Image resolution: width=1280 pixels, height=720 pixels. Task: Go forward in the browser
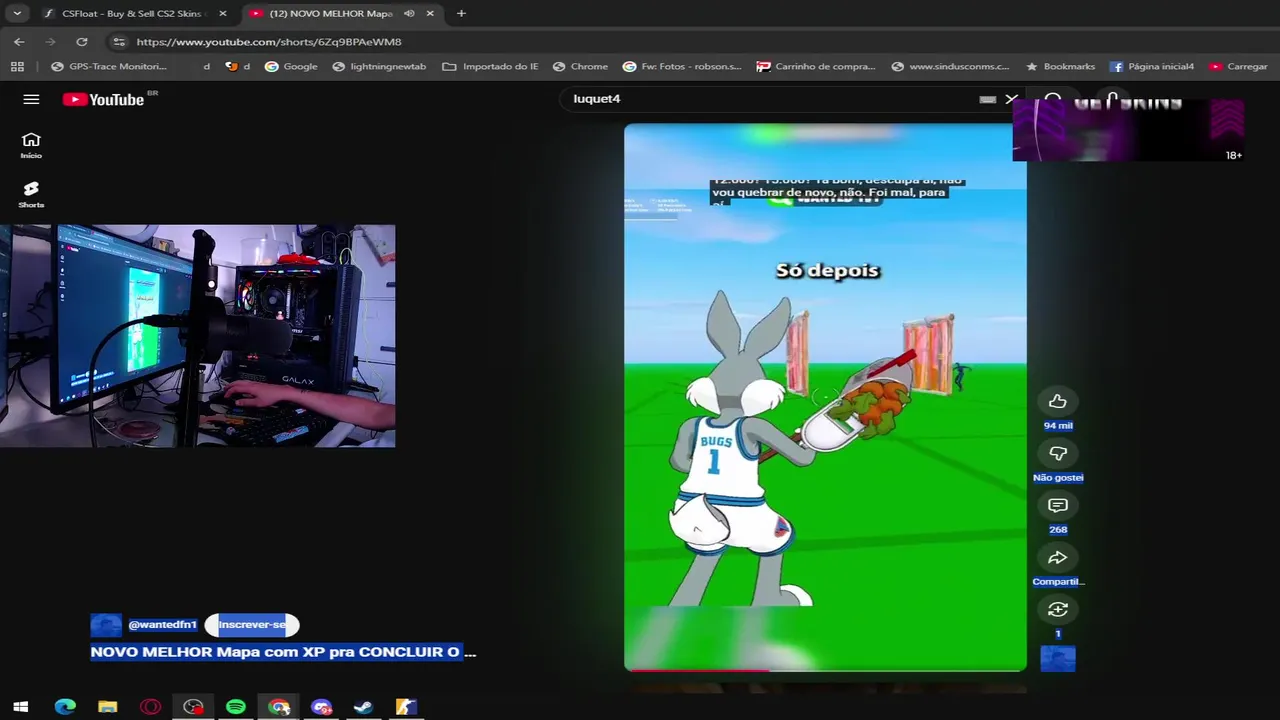pos(50,42)
